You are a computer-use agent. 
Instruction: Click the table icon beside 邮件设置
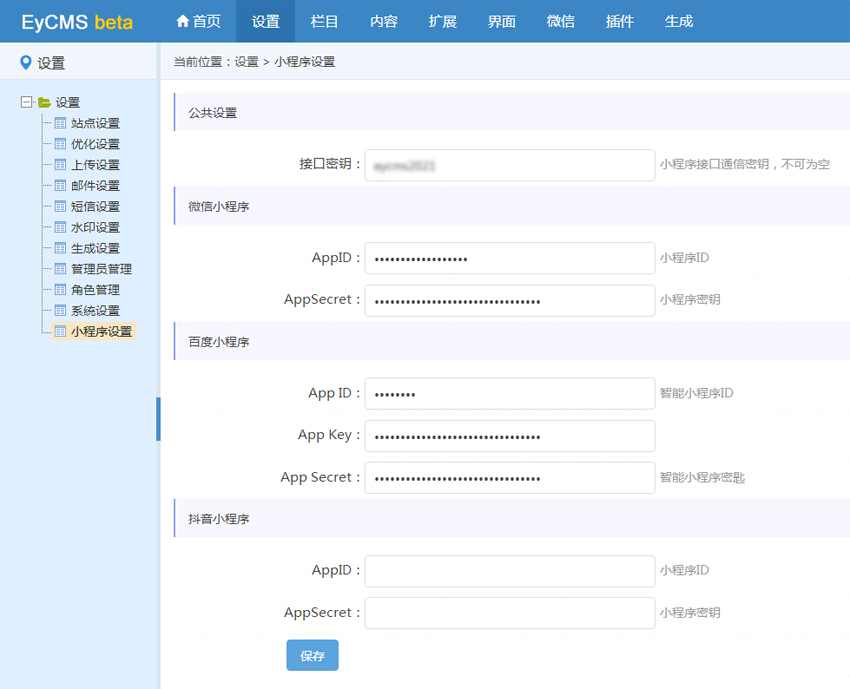click(60, 186)
